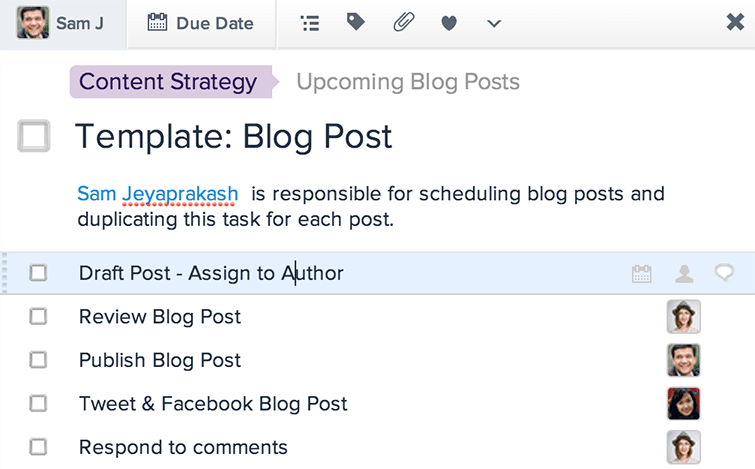This screenshot has width=755, height=469.
Task: Open comments bubble on Draft Post subtask
Action: pyautogui.click(x=724, y=273)
